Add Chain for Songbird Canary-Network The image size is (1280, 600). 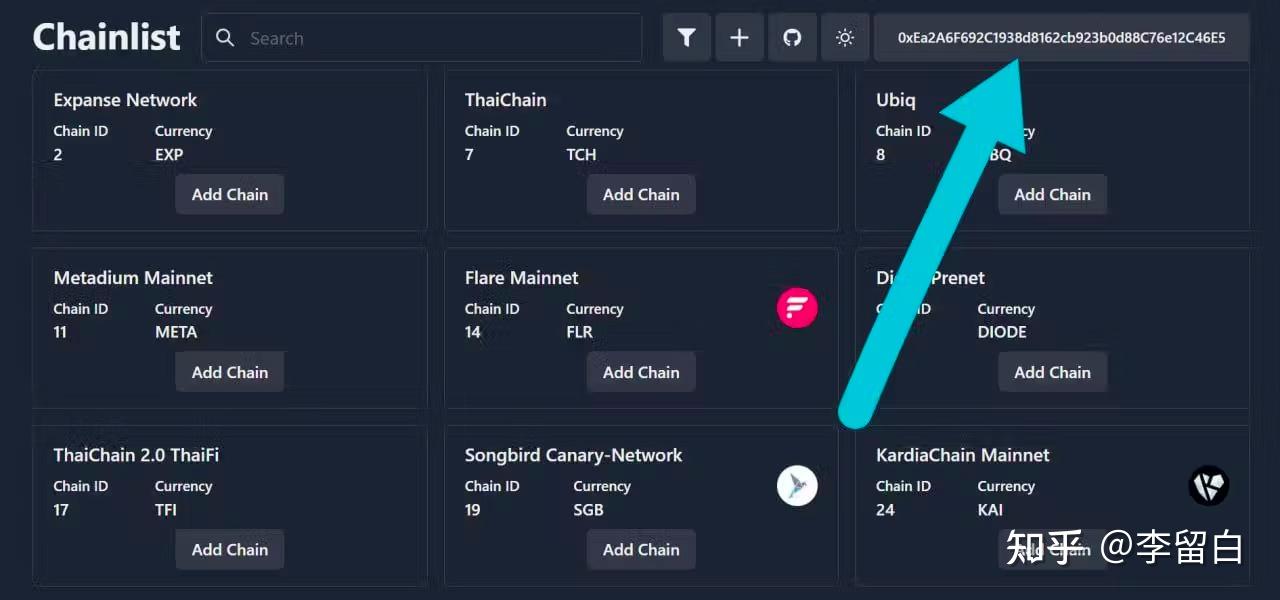[641, 549]
